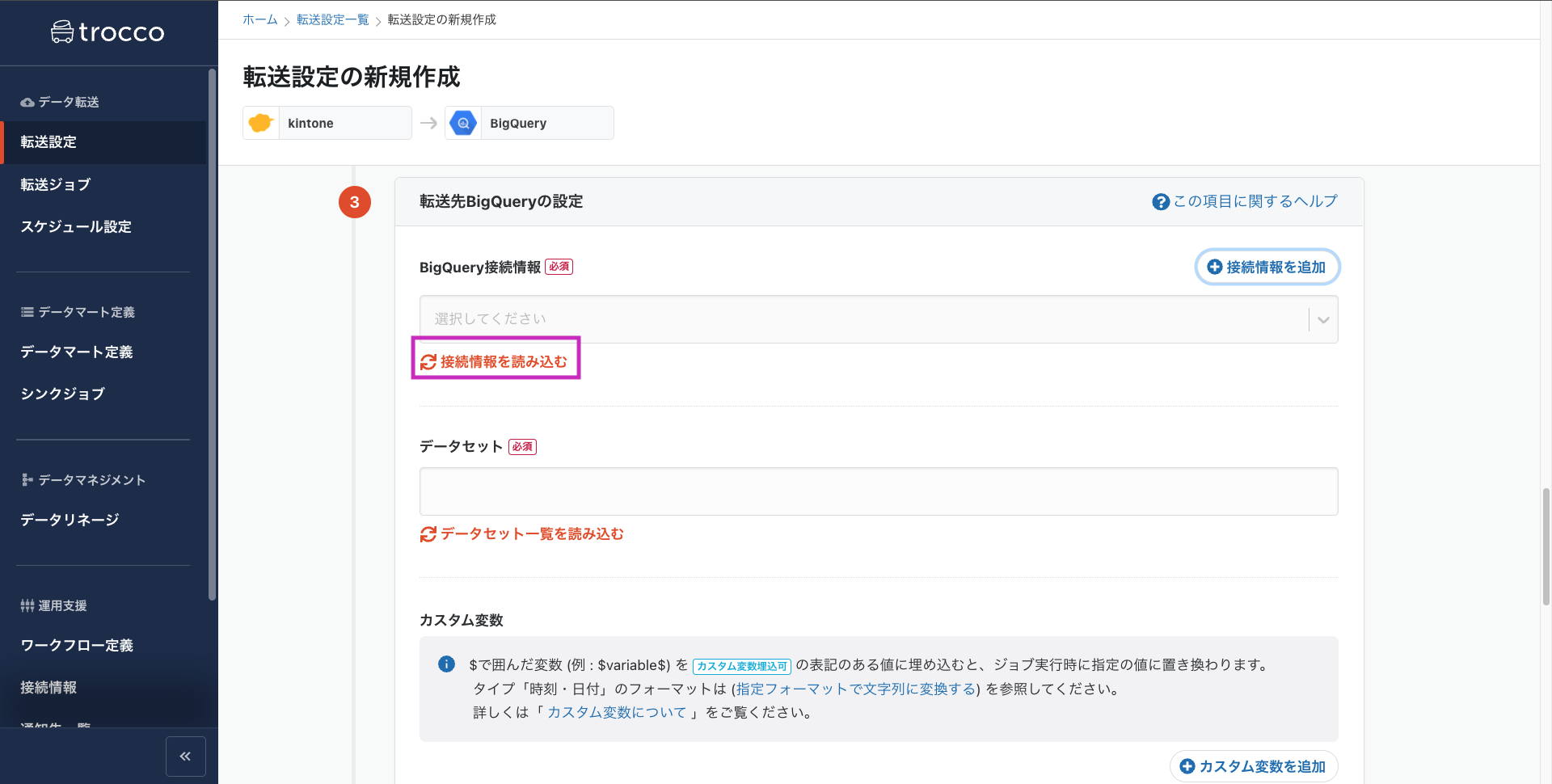Viewport: 1552px width, 784px height.
Task: Click the sidebar scrollbar
Action: (212, 335)
